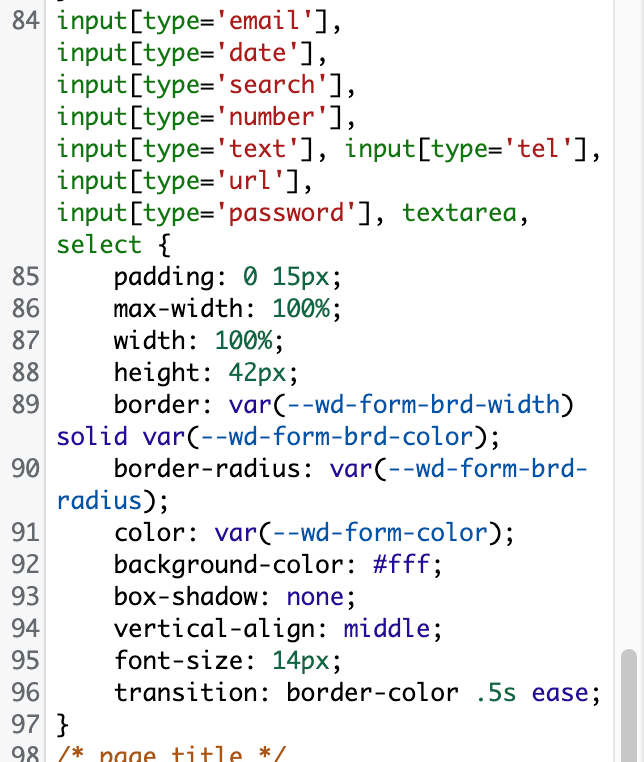This screenshot has width=644, height=762.
Task: Click the select selector keyword
Action: coord(99,245)
